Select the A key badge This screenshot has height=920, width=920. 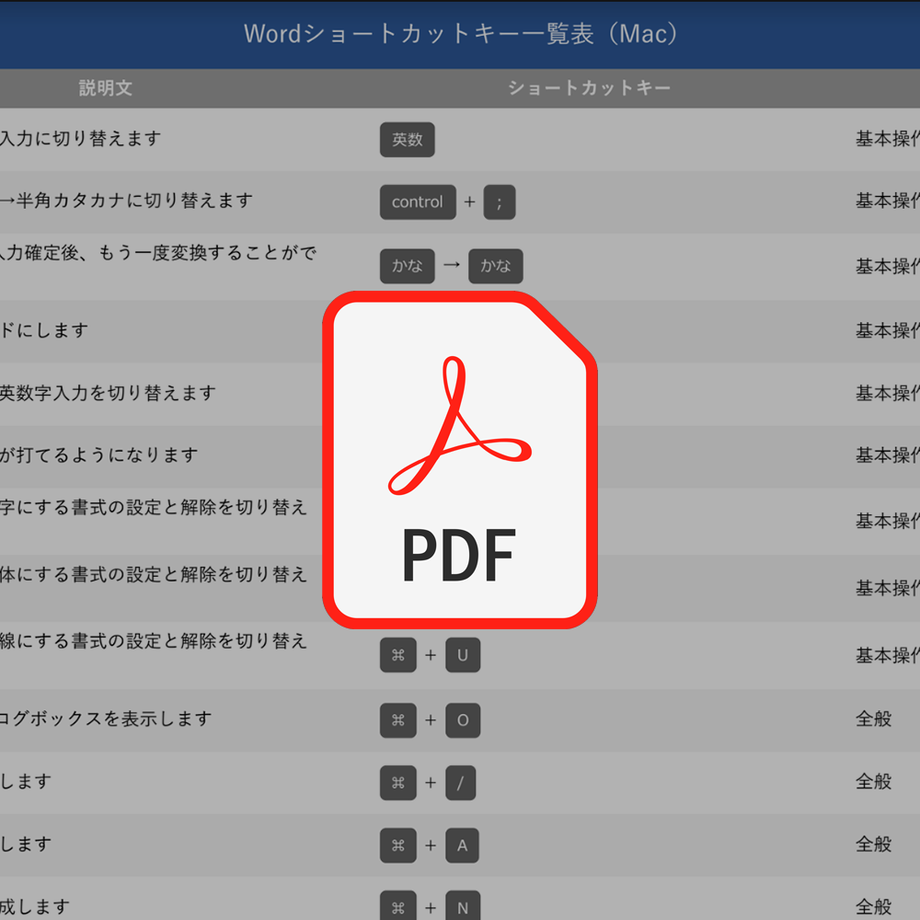point(462,845)
